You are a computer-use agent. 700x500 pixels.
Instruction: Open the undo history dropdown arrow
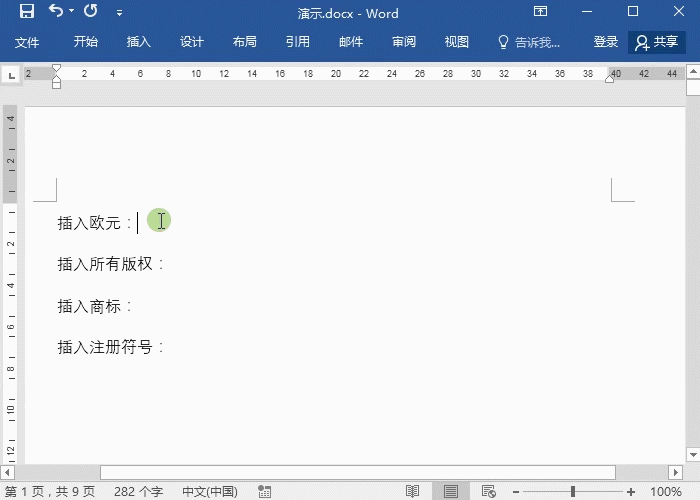click(71, 11)
